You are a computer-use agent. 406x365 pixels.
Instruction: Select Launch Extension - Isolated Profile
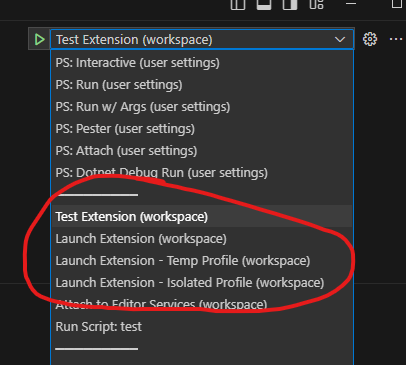point(202,283)
